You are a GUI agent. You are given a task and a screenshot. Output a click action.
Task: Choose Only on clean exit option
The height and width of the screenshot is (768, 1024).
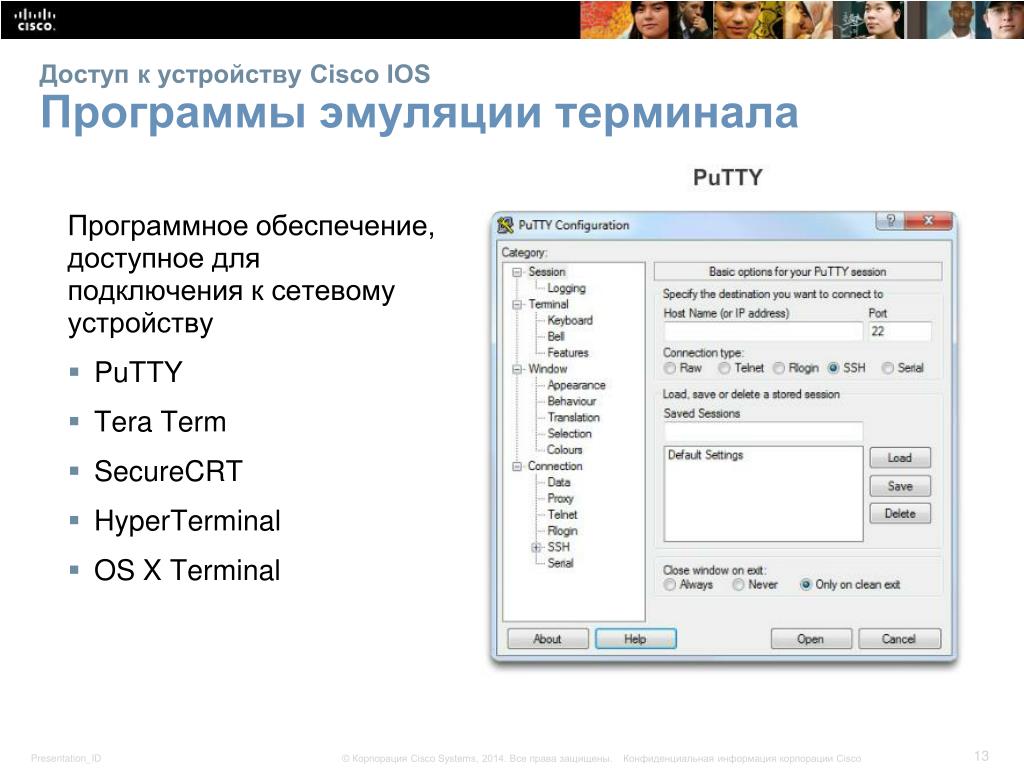pyautogui.click(x=806, y=585)
